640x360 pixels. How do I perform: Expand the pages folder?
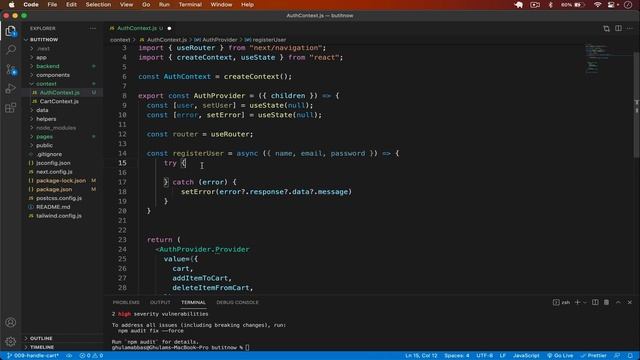[44, 137]
